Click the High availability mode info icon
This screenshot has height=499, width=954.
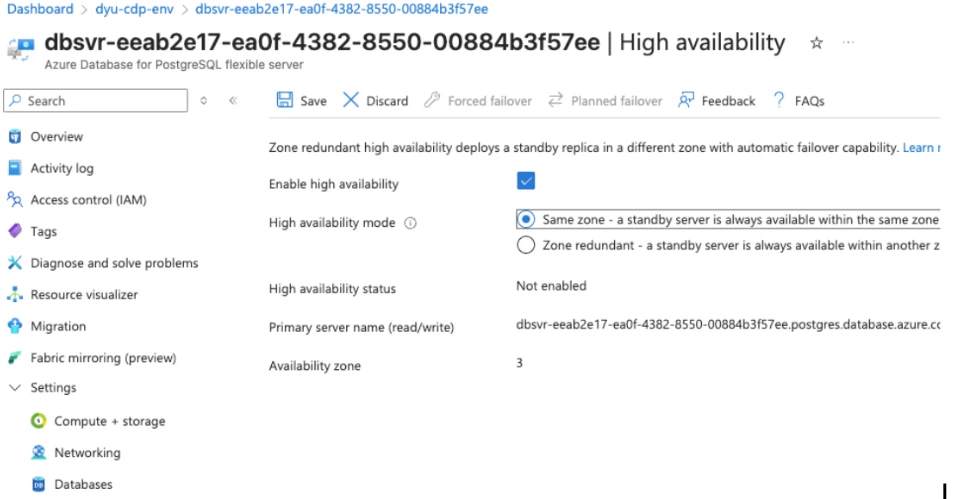tap(411, 223)
